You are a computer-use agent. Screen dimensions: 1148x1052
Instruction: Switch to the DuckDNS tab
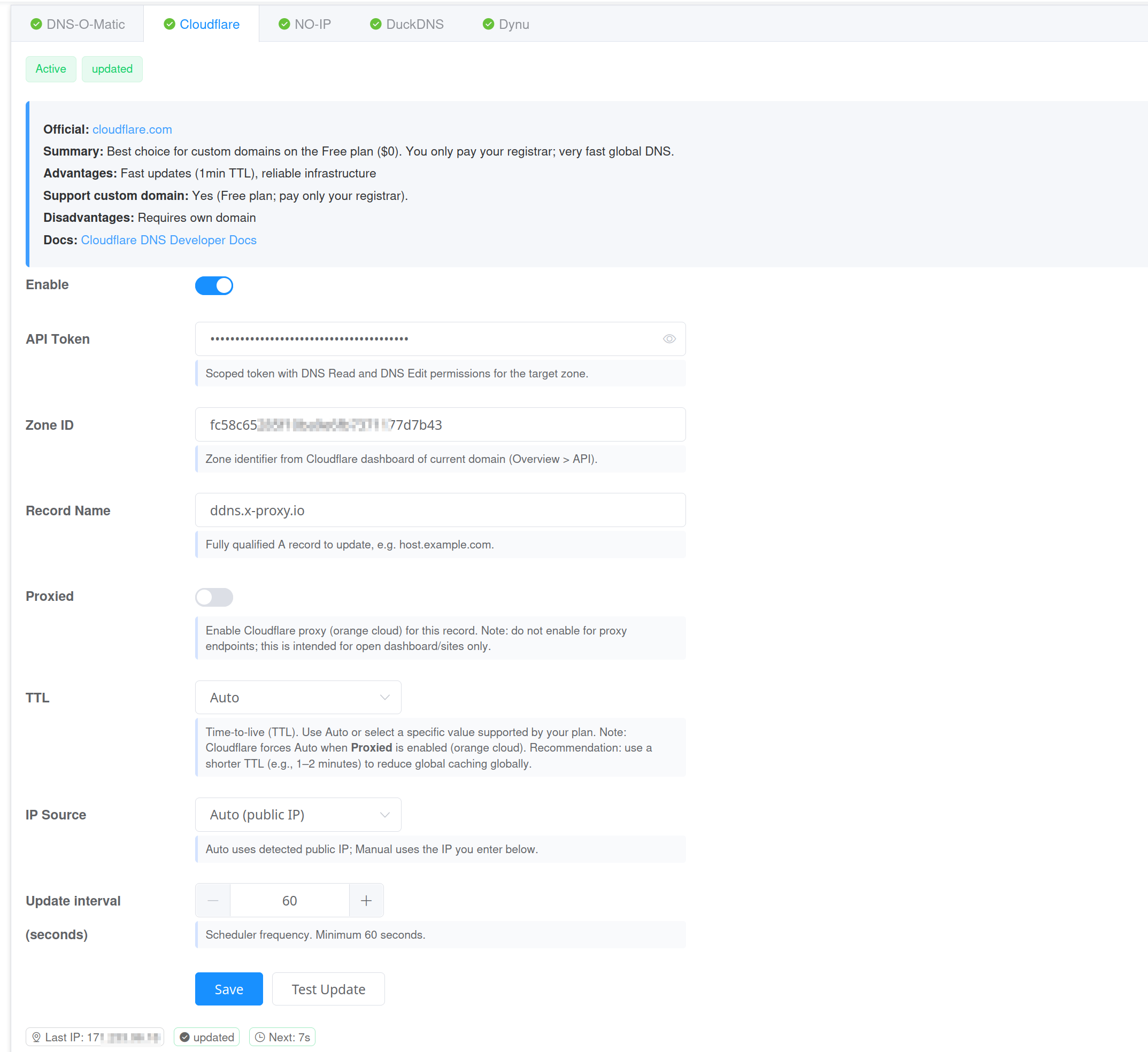[414, 24]
